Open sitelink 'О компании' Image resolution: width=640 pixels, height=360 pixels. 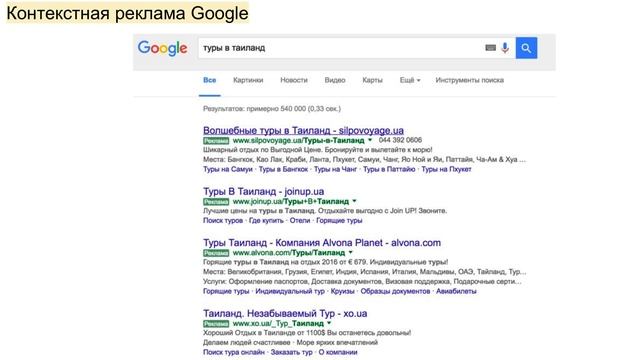tap(338, 352)
